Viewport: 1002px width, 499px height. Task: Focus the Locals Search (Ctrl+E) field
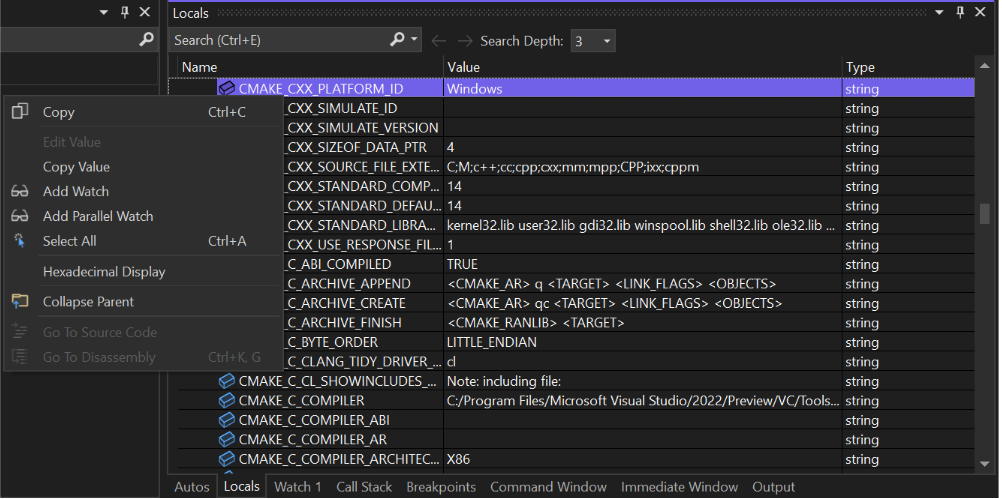(278, 40)
